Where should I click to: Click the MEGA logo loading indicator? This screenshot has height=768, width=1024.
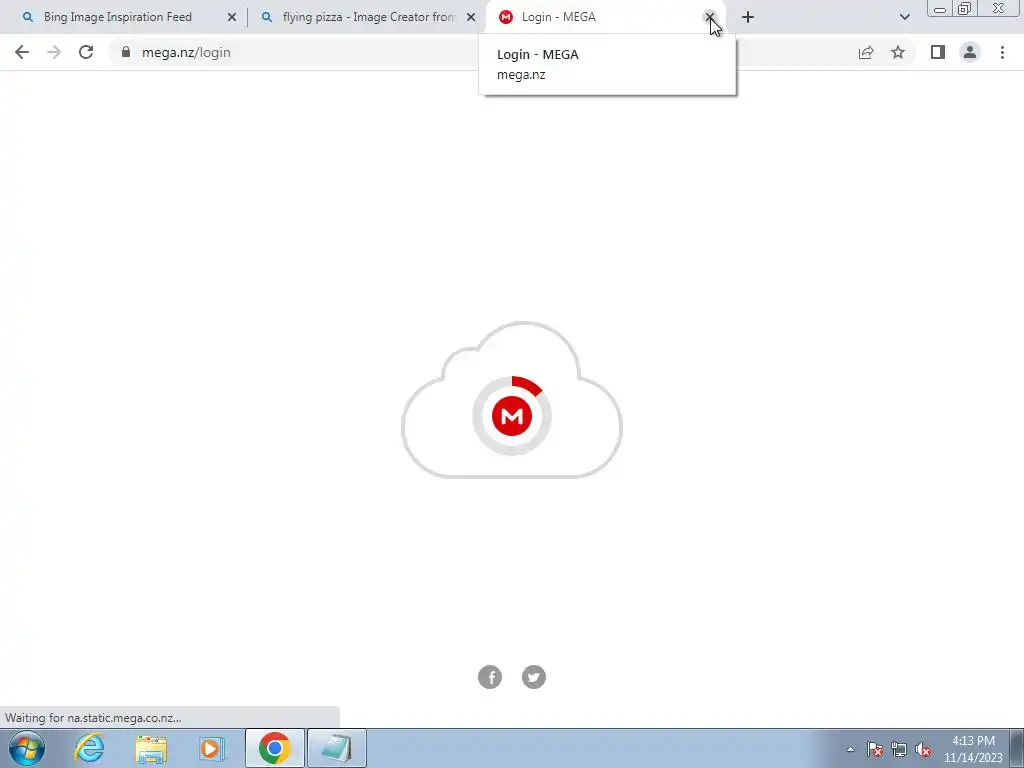click(512, 416)
